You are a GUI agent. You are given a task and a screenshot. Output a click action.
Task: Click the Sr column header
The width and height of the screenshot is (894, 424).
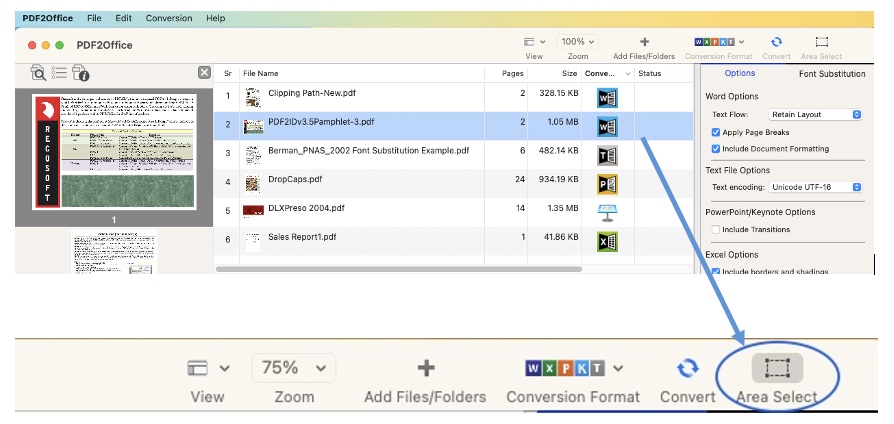pyautogui.click(x=227, y=74)
